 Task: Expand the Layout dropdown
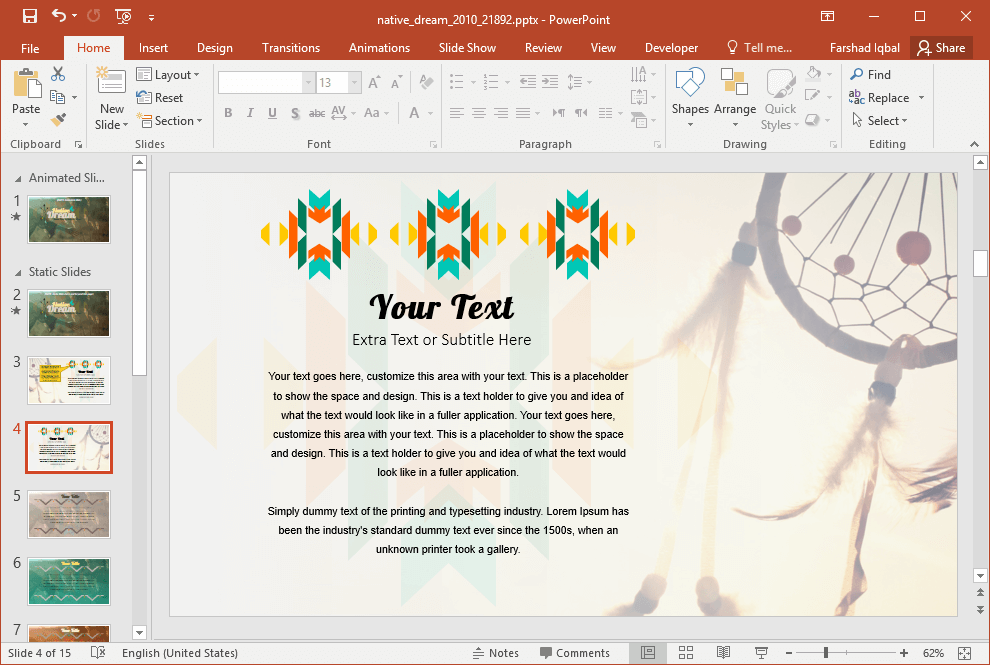[x=168, y=75]
